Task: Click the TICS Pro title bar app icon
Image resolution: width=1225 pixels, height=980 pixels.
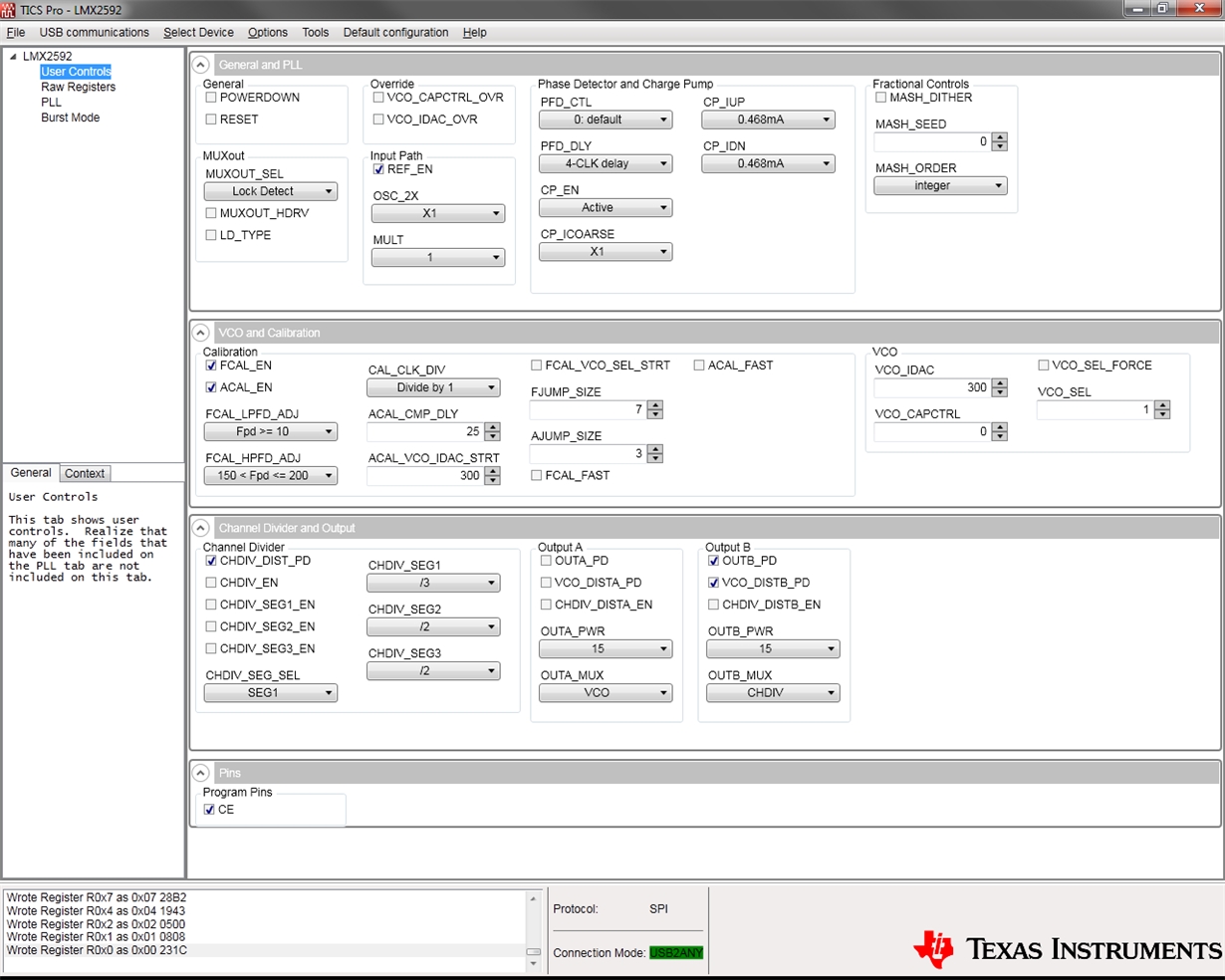Action: click(9, 8)
